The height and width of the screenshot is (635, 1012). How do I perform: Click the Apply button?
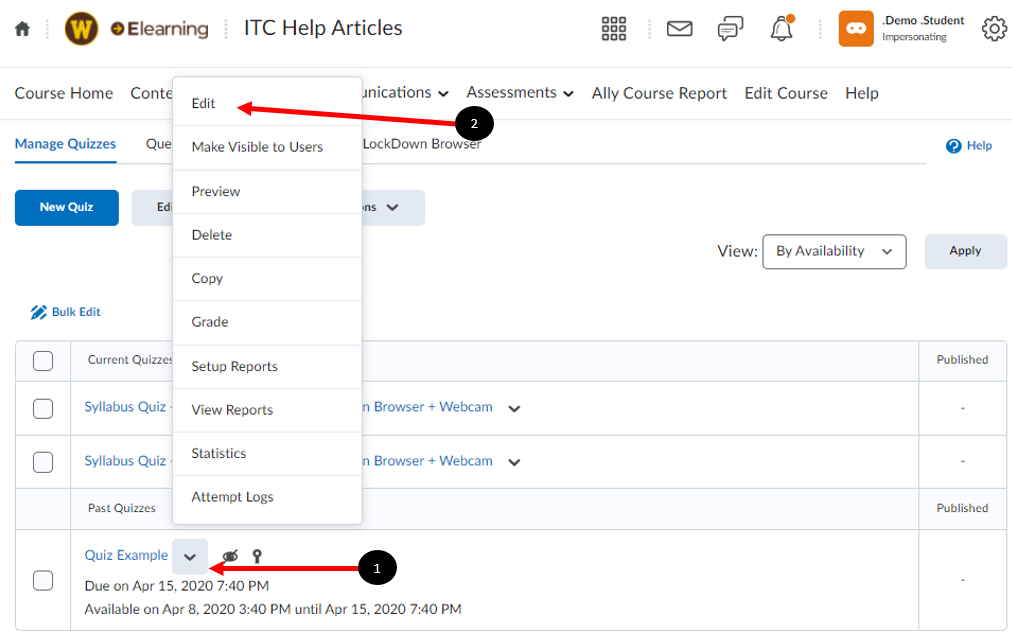pos(965,252)
